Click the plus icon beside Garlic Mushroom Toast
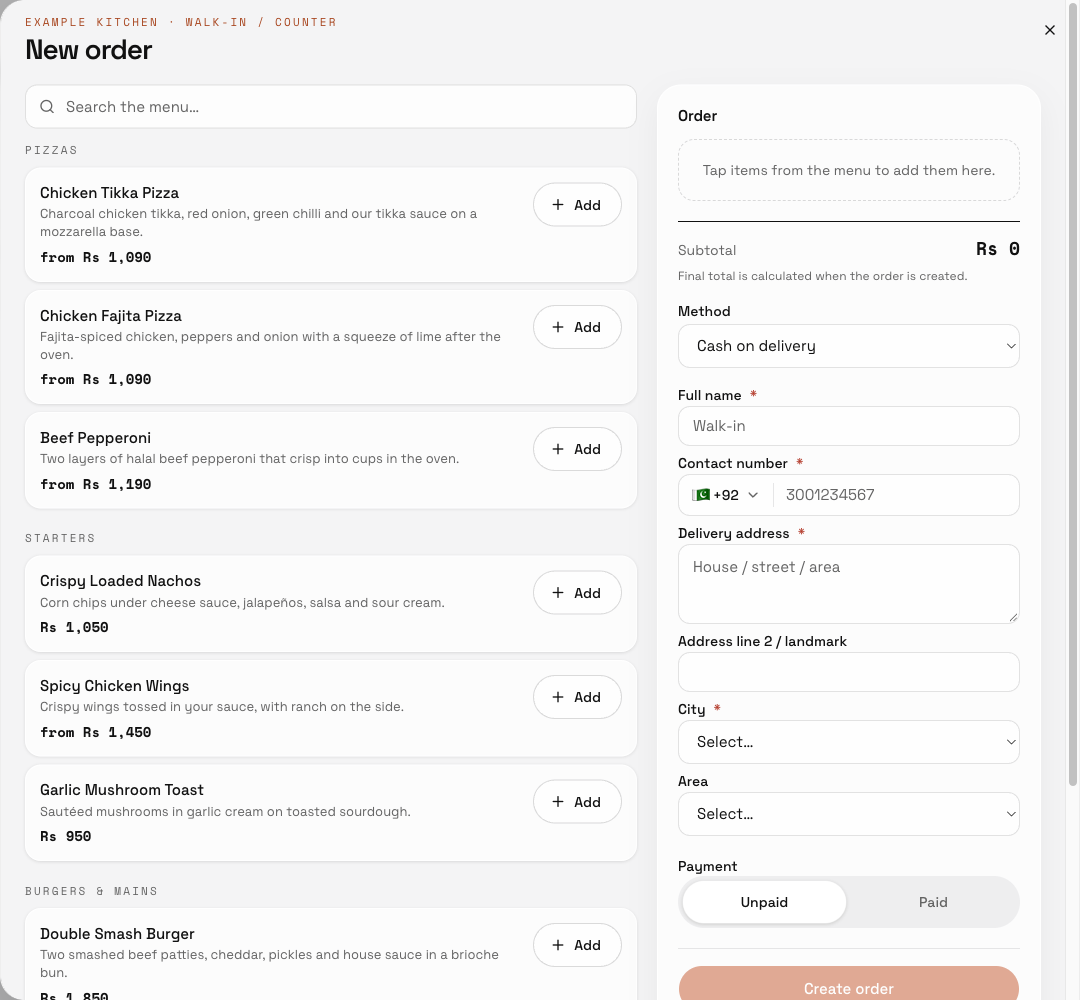 558,802
